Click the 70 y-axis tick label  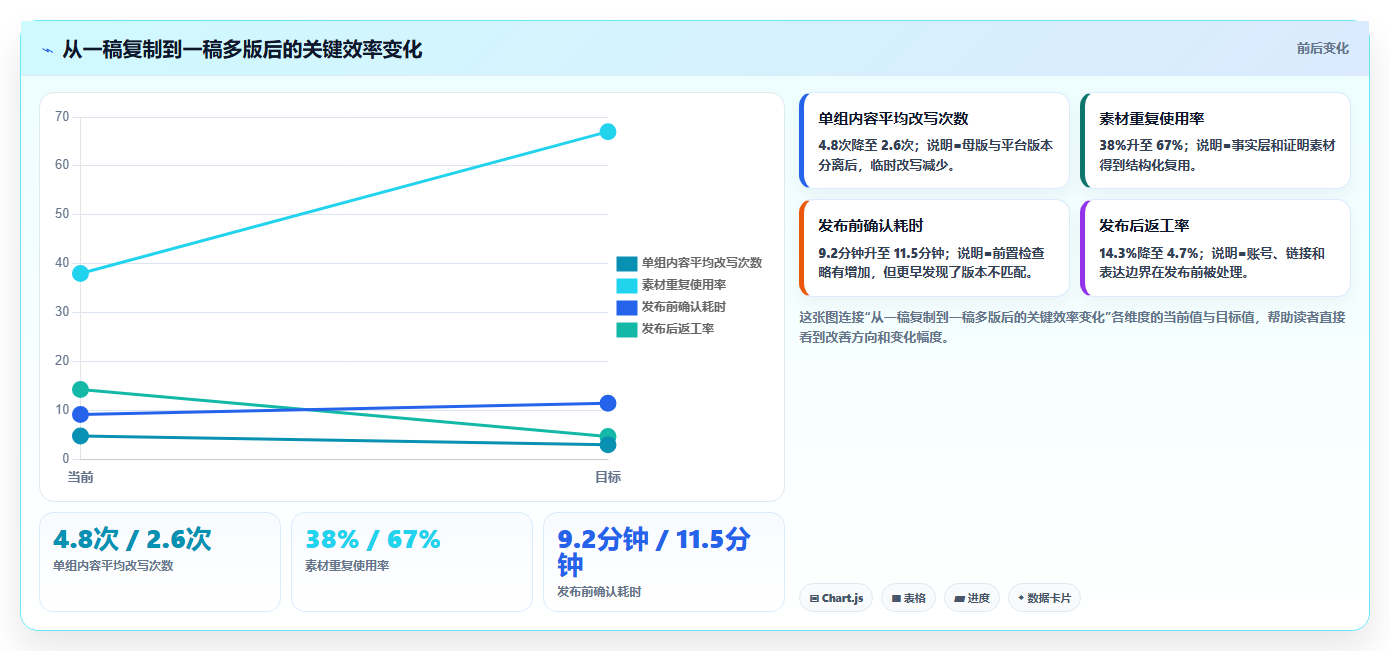point(62,117)
